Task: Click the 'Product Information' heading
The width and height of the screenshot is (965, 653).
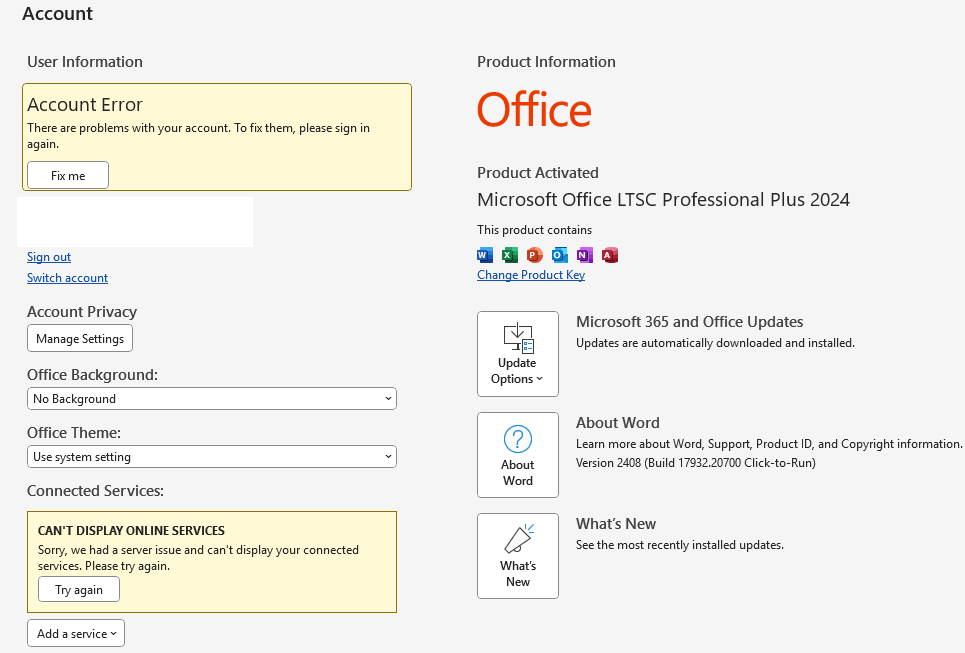Action: [547, 62]
